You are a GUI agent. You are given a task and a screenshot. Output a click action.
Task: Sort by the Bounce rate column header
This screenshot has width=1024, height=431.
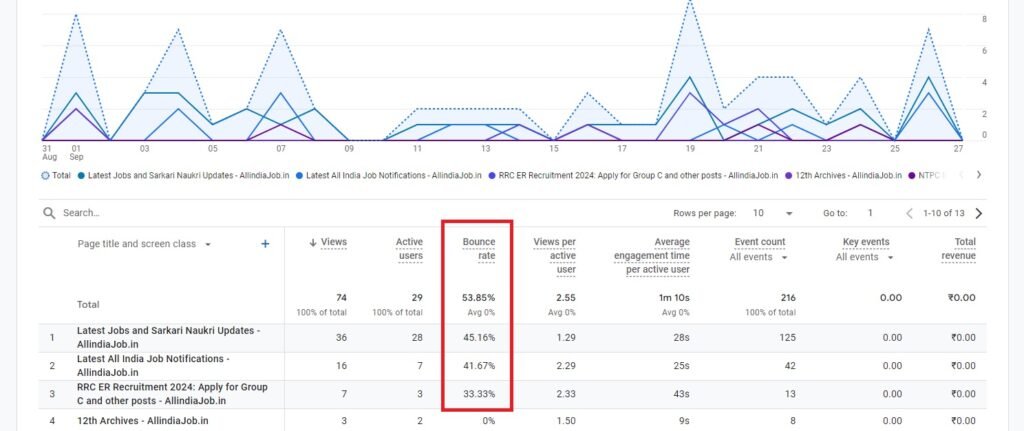[x=479, y=249]
